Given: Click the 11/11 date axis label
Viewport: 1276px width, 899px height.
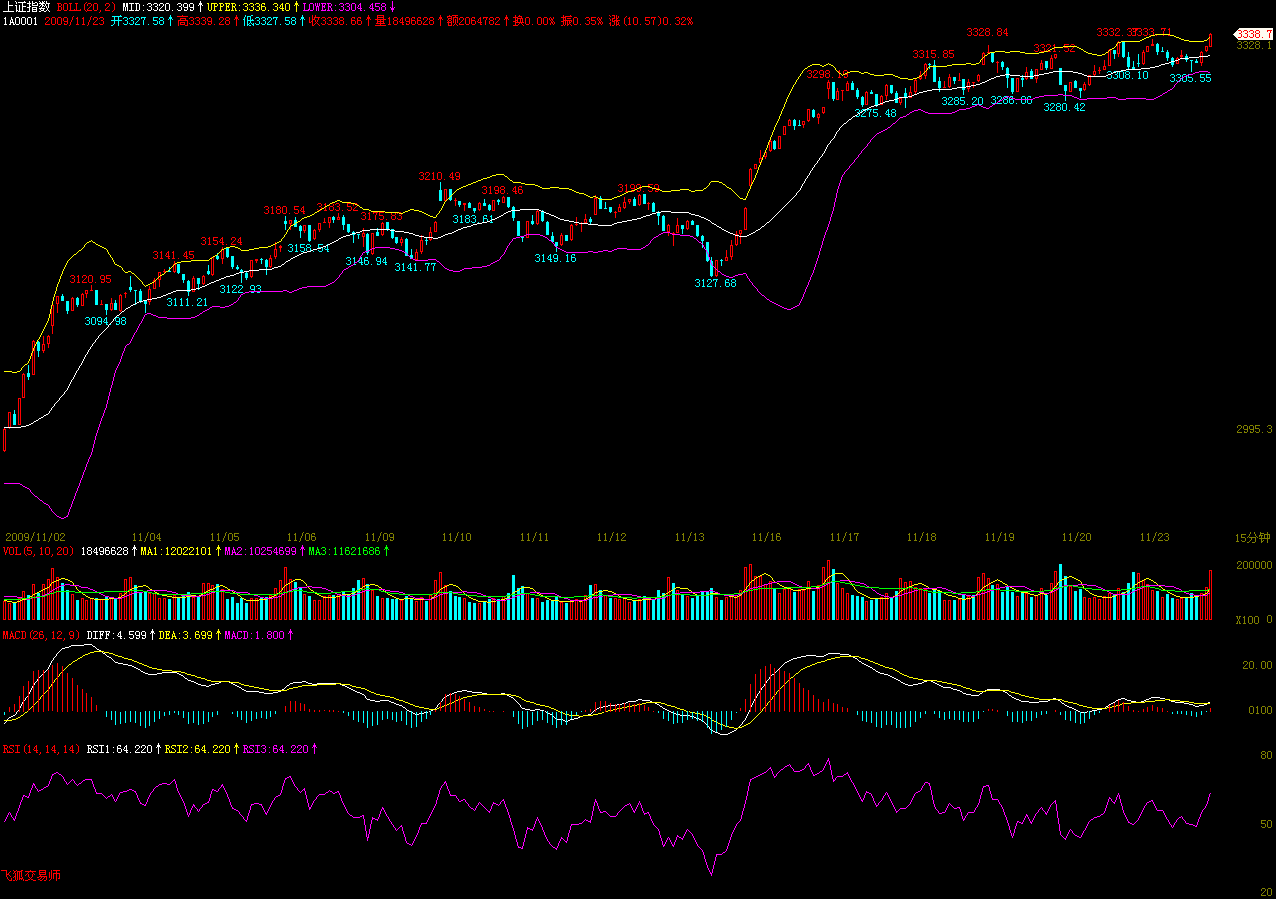Looking at the screenshot, I should pos(534,537).
